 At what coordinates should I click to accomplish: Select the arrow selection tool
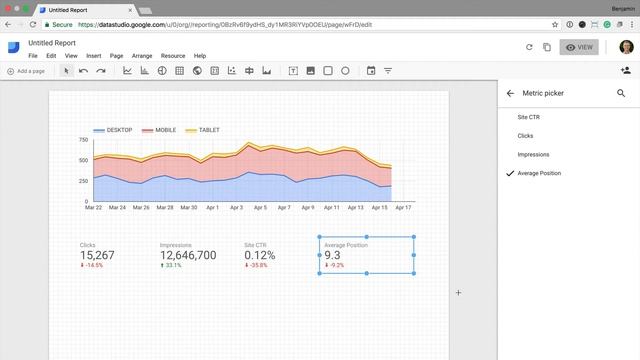[x=66, y=71]
